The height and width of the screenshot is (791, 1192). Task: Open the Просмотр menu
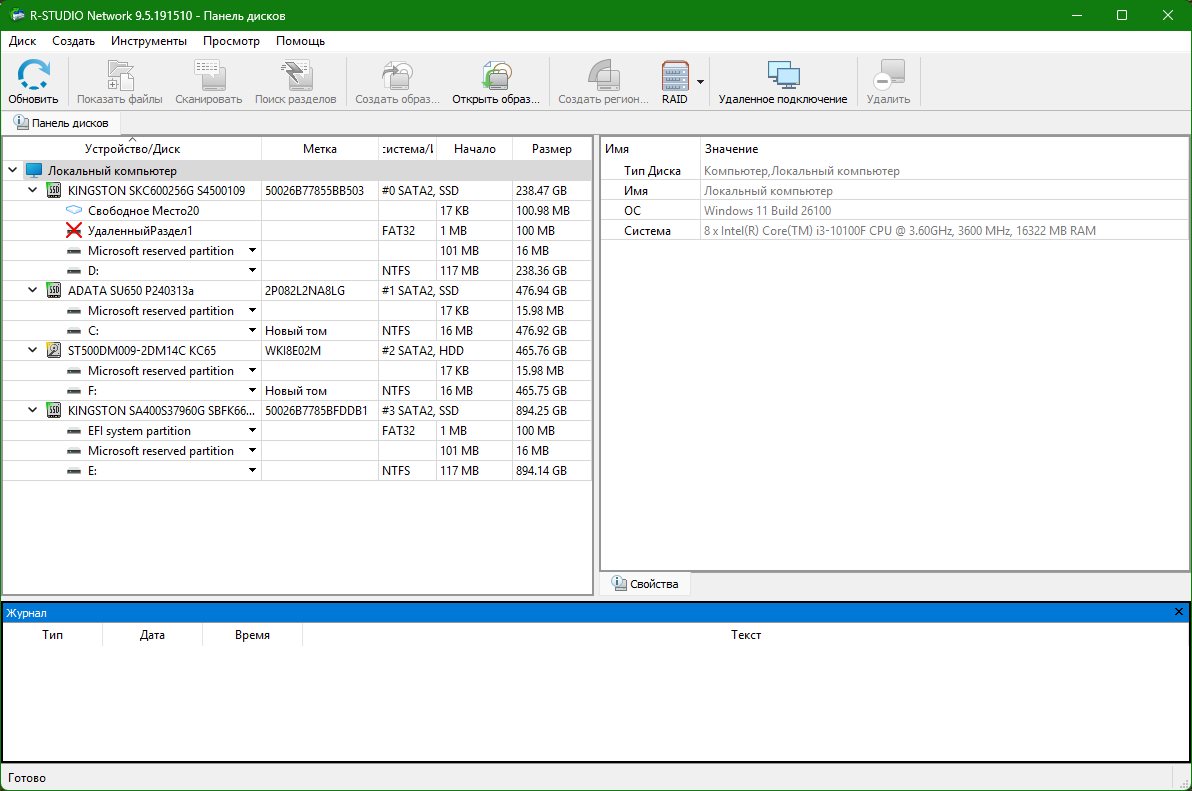click(x=231, y=41)
